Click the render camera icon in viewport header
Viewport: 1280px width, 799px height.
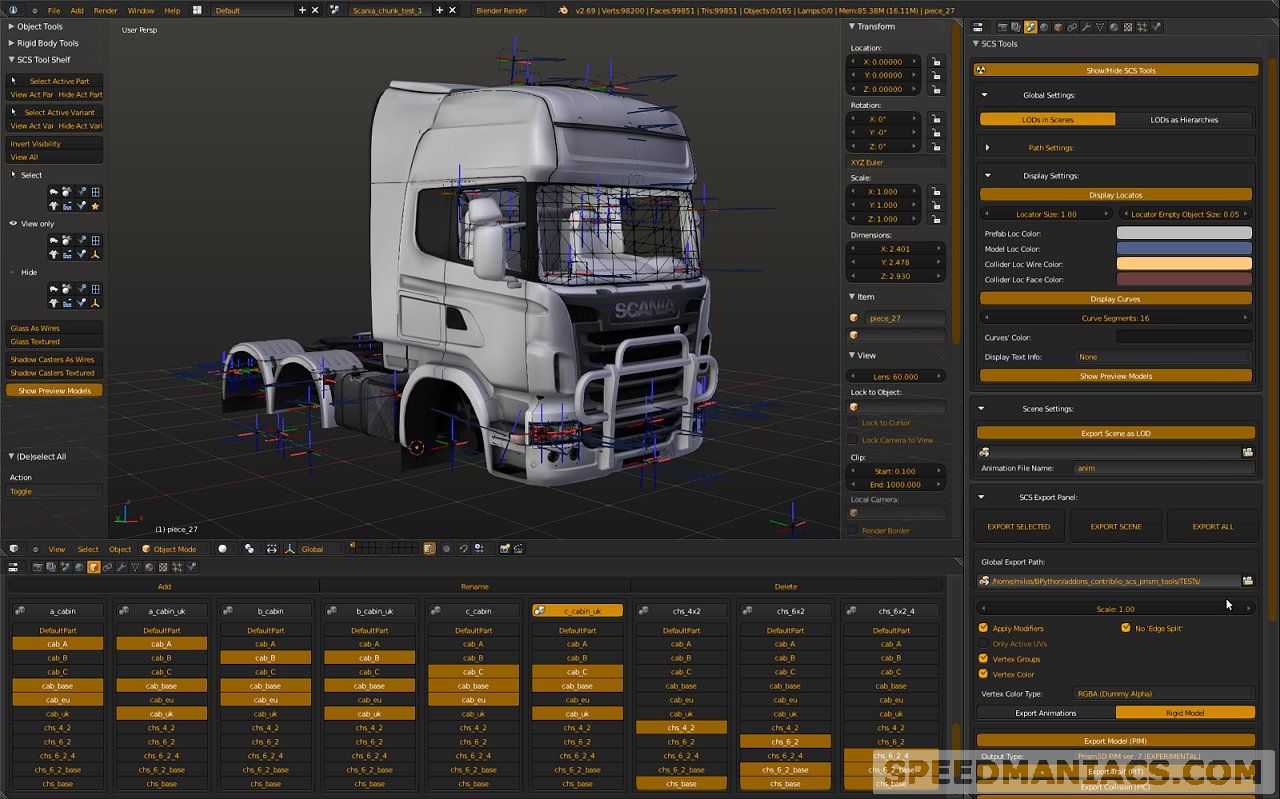(x=505, y=549)
